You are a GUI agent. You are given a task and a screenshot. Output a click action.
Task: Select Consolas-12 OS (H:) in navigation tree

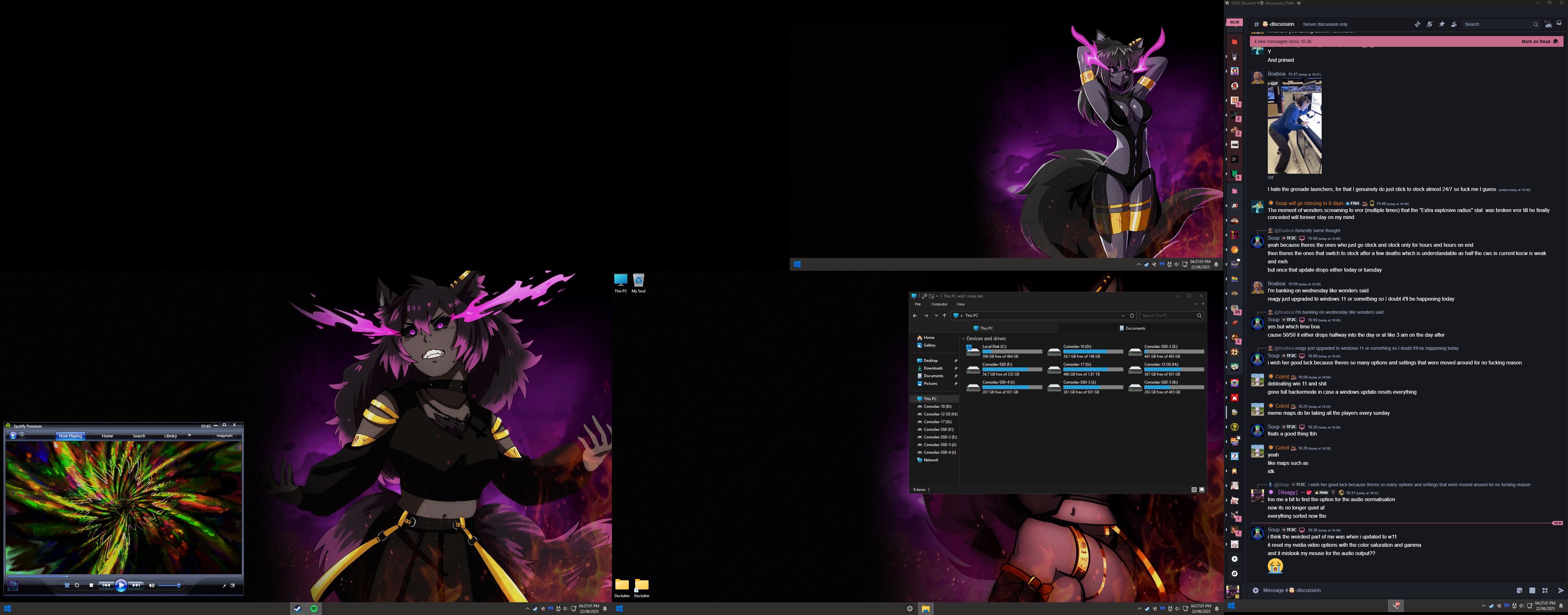(x=937, y=414)
